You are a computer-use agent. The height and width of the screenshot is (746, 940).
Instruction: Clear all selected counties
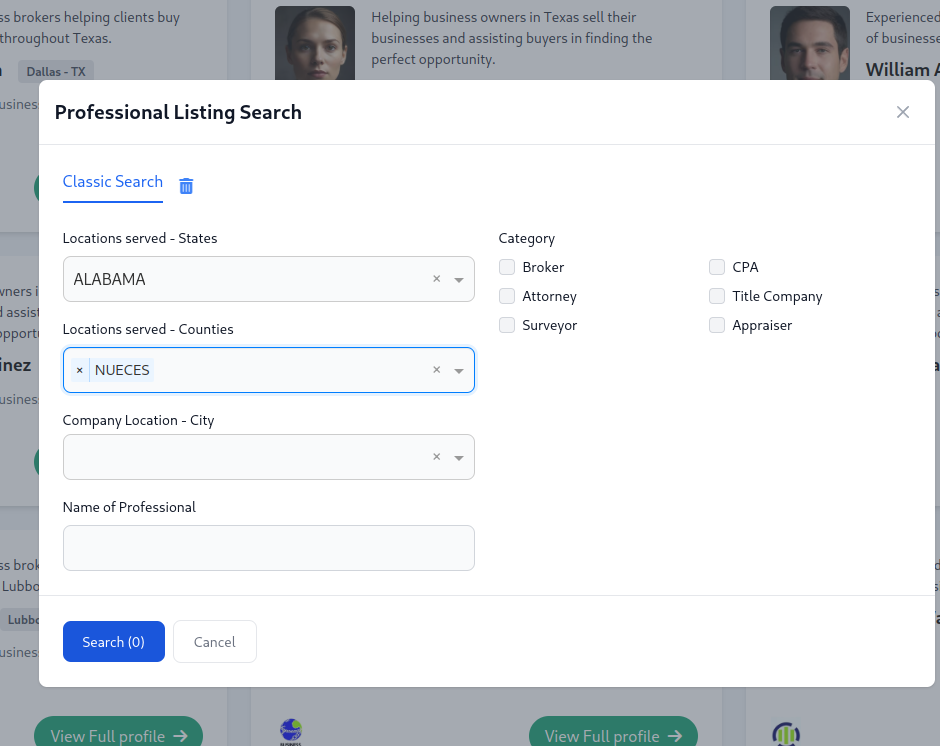(x=436, y=370)
